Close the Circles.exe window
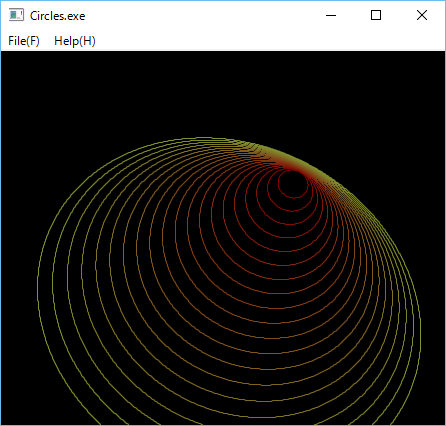446x426 pixels. coord(422,15)
